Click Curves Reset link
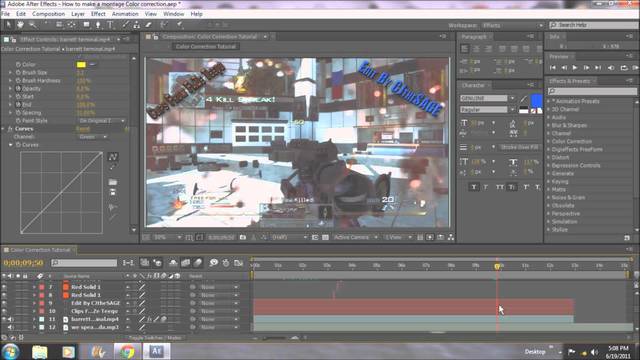The width and height of the screenshot is (640, 360). coord(83,129)
